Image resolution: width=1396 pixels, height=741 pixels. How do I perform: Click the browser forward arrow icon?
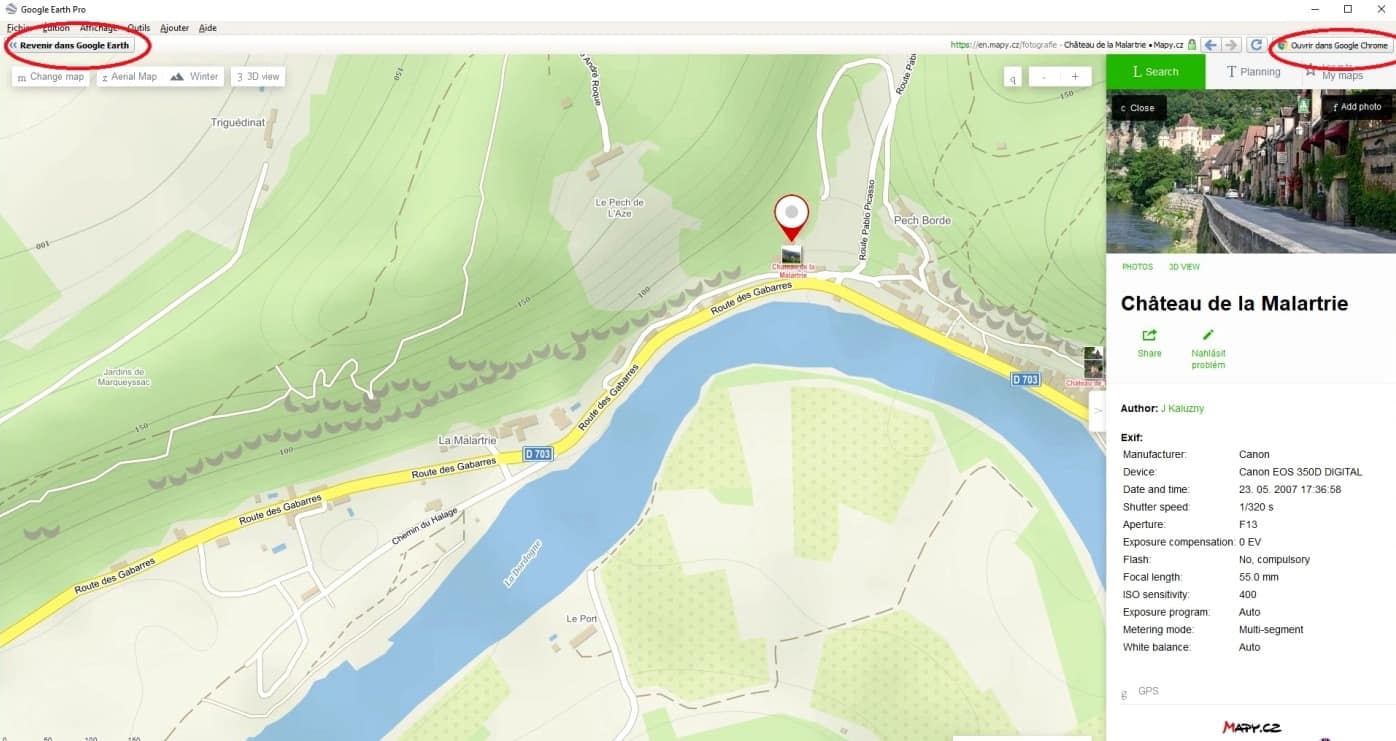point(1231,45)
